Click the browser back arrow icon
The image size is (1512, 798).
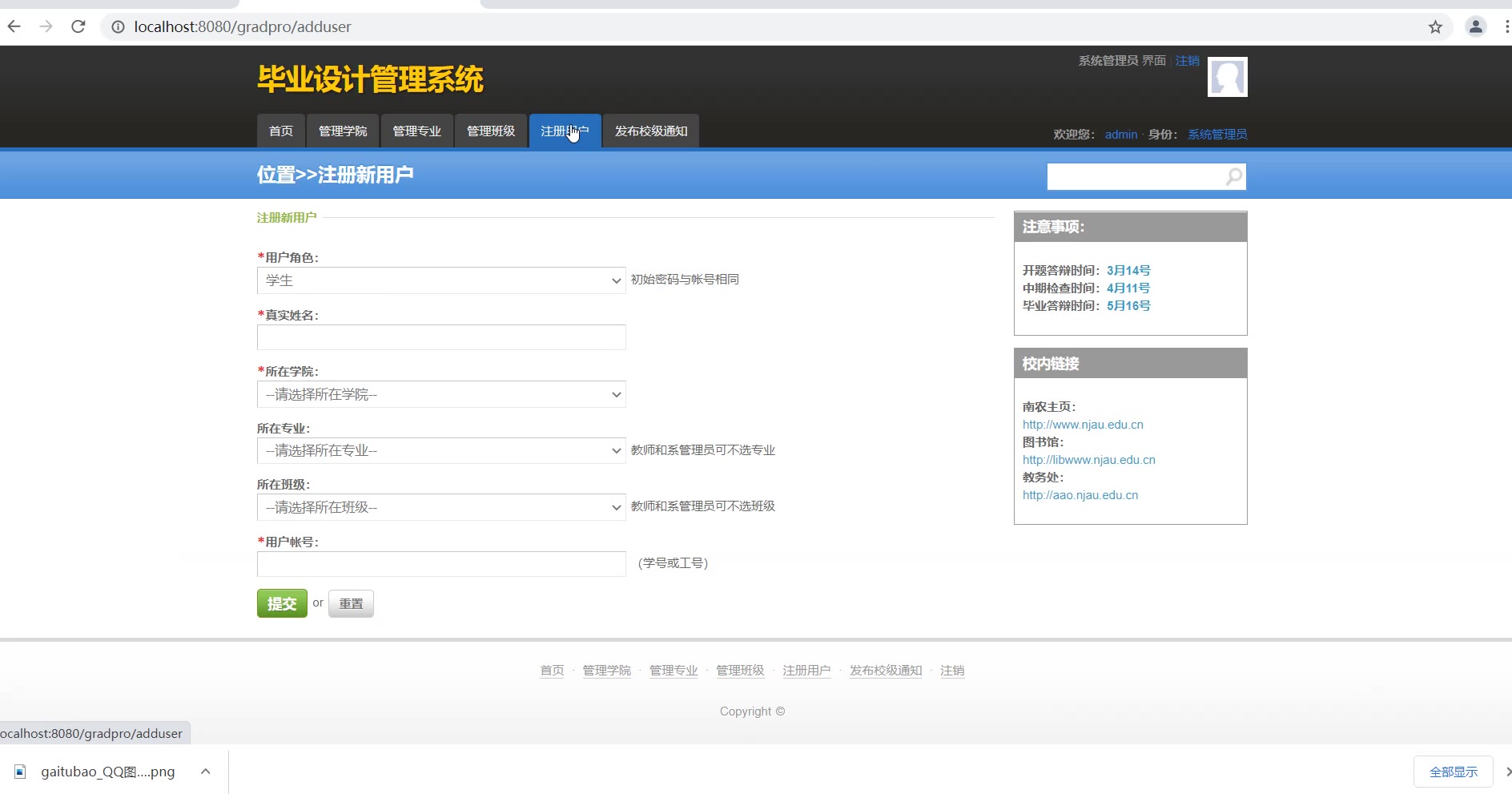[x=14, y=26]
